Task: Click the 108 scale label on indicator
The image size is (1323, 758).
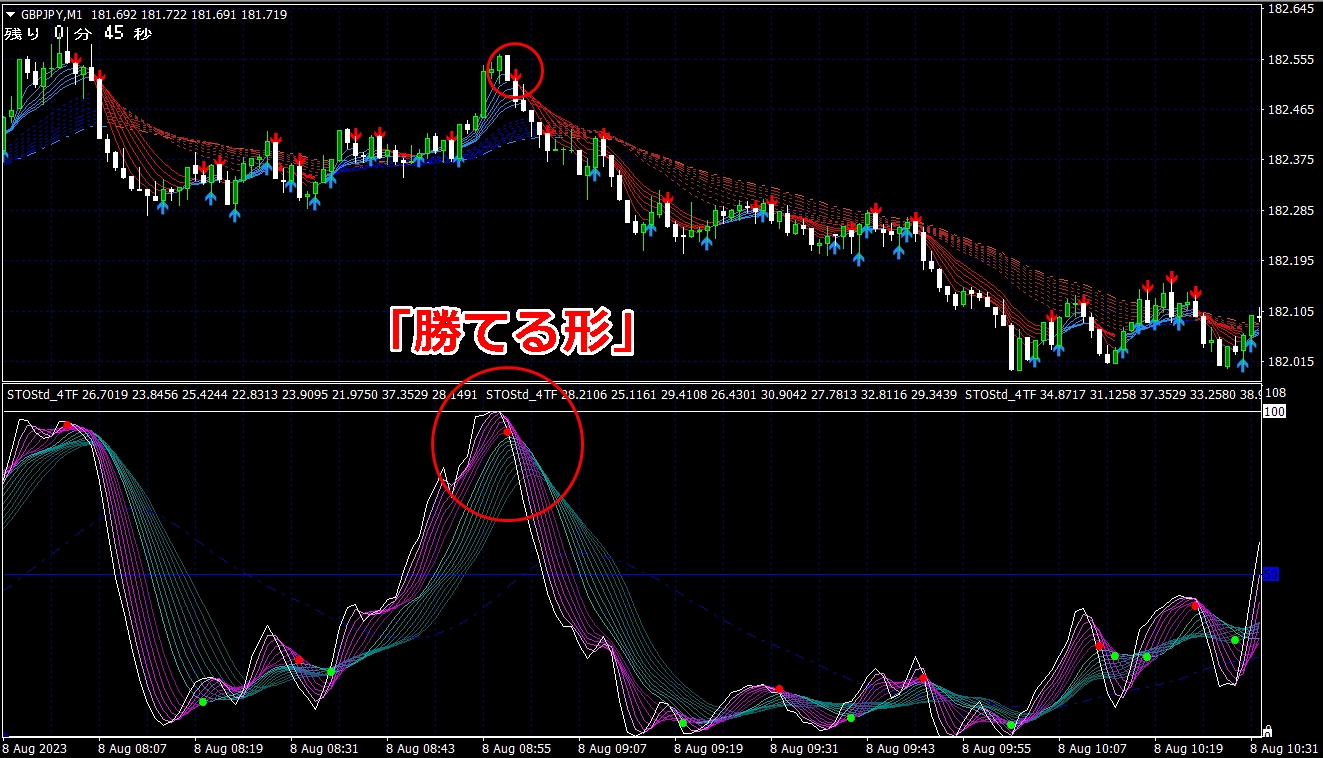Action: pyautogui.click(x=1276, y=393)
